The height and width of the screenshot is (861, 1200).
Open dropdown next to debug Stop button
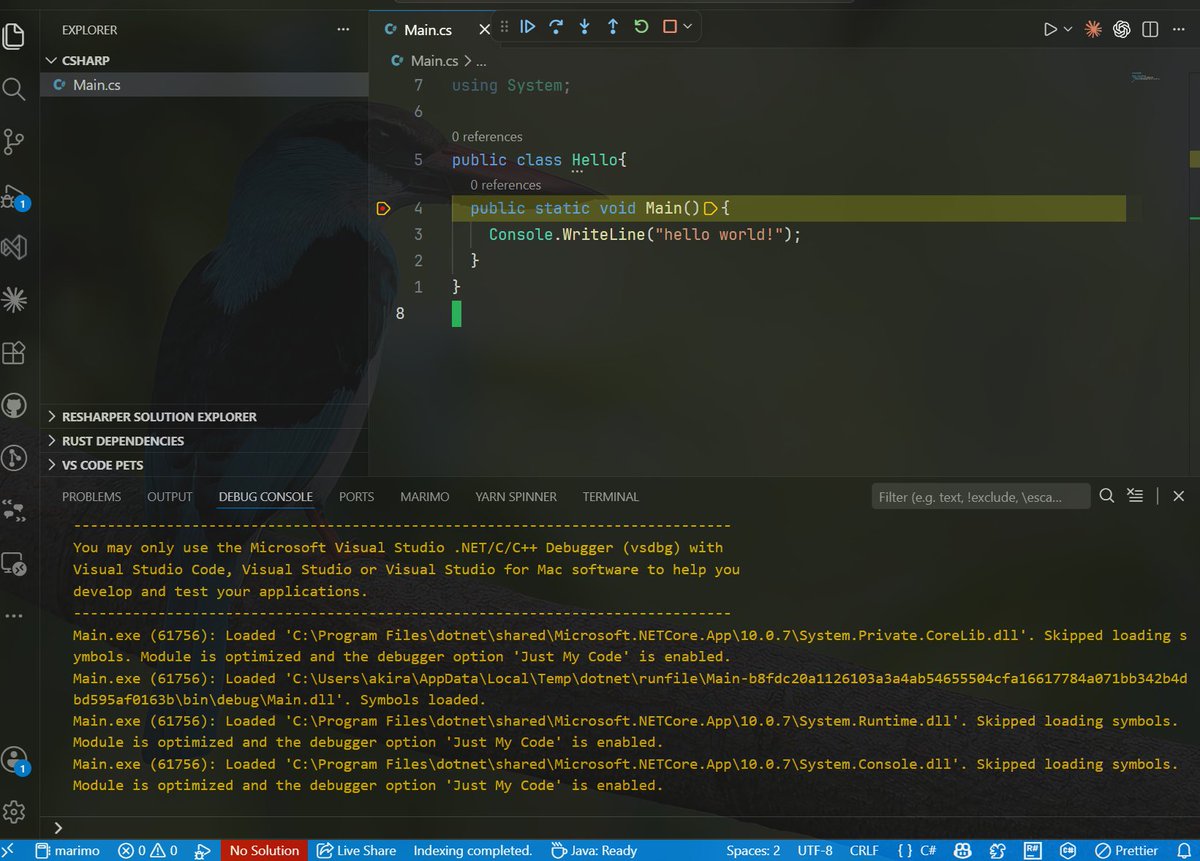tap(688, 27)
